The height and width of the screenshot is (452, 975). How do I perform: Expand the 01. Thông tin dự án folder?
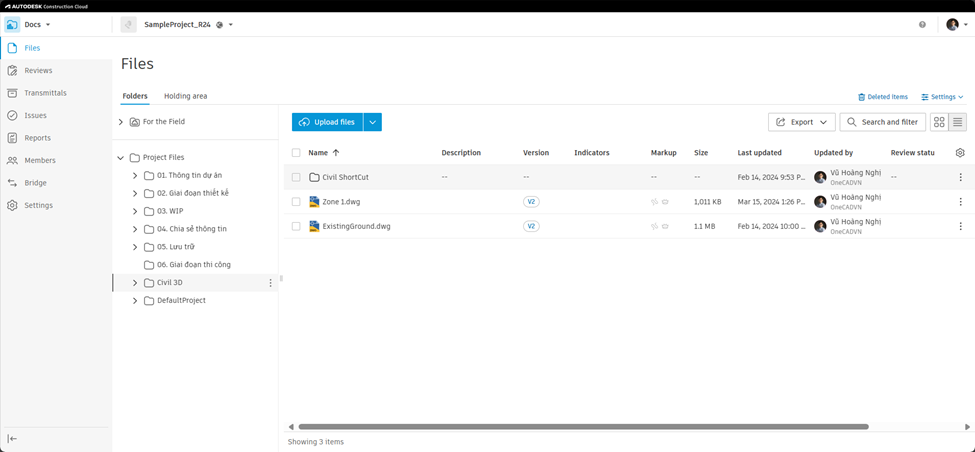click(135, 175)
